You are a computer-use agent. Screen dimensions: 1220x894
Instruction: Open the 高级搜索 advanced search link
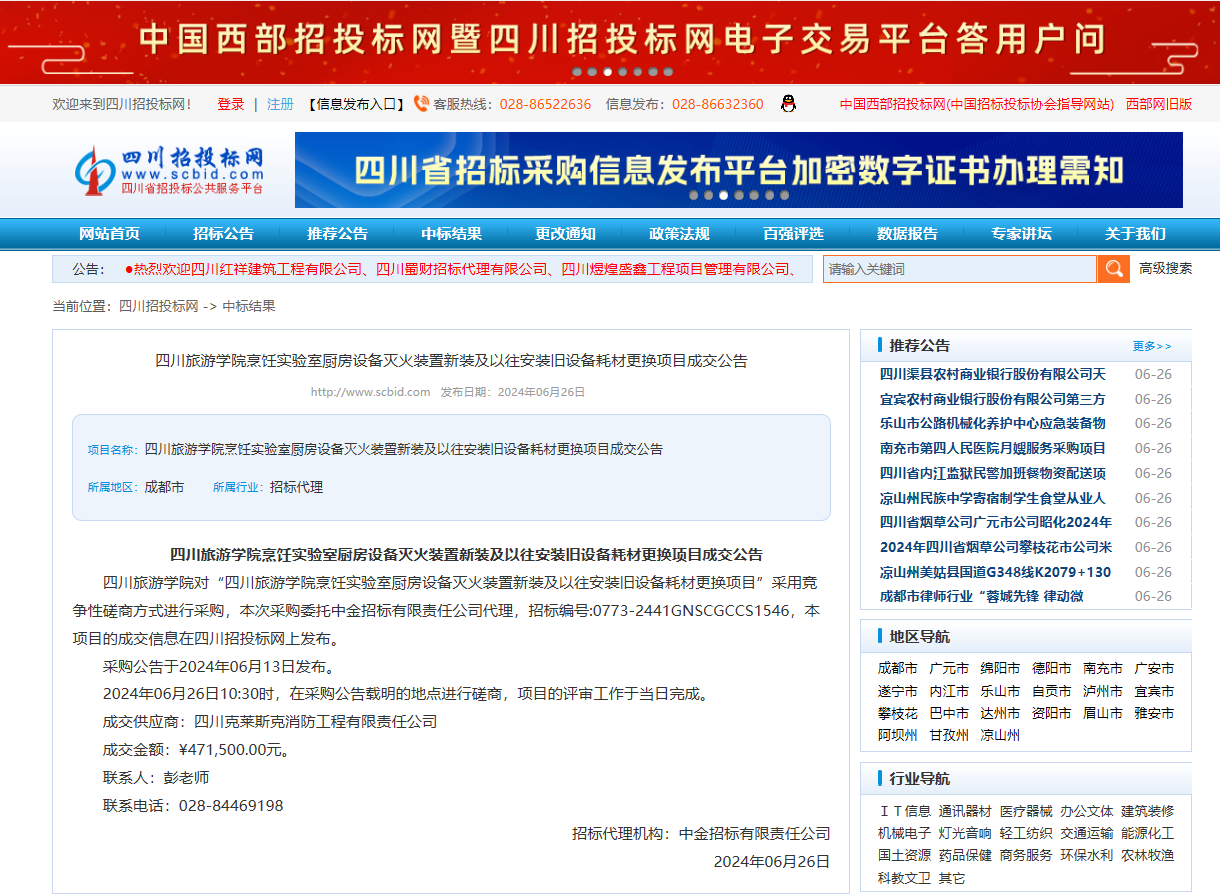pos(1166,269)
